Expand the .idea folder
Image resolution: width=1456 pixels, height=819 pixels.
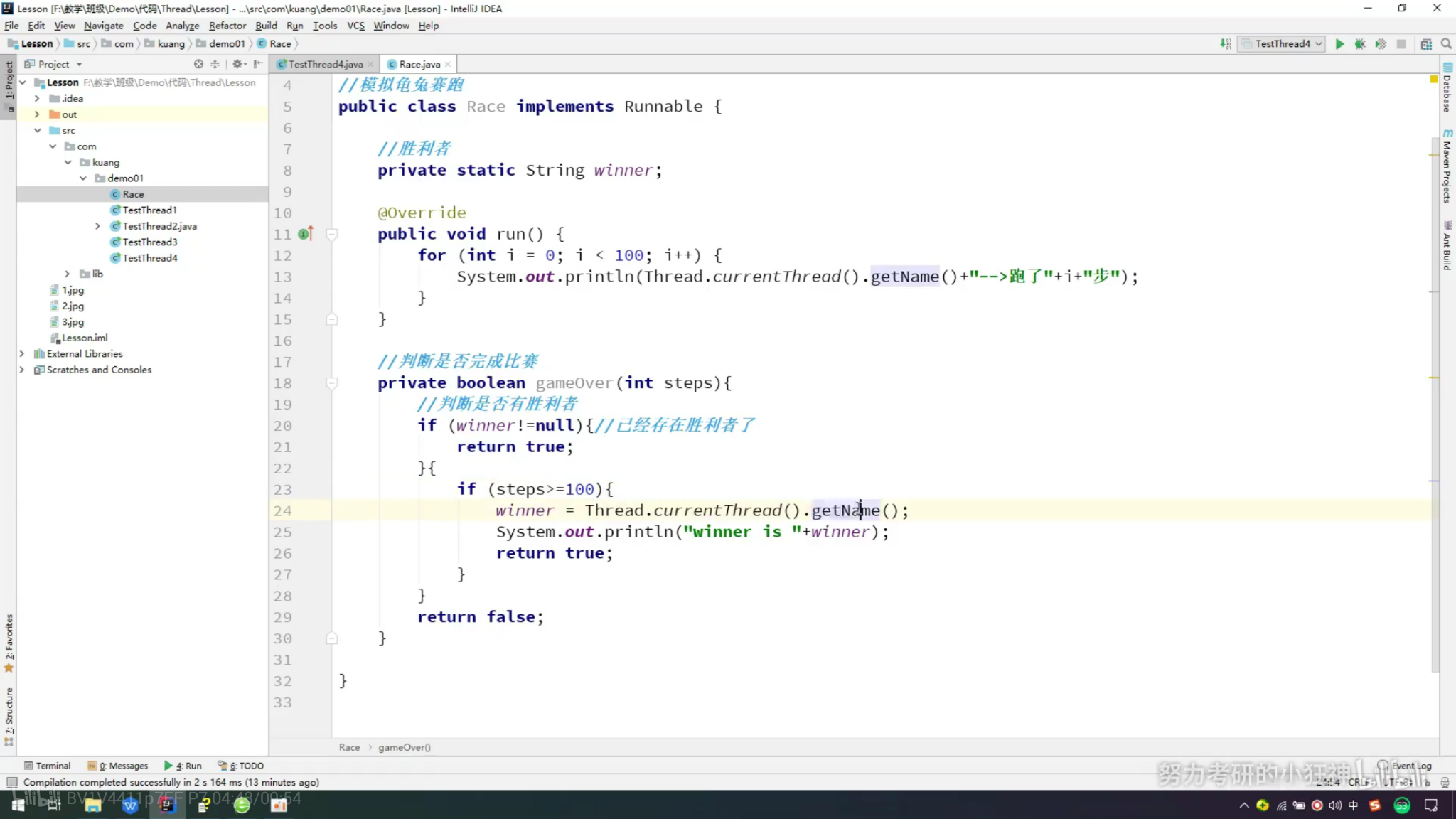38,98
